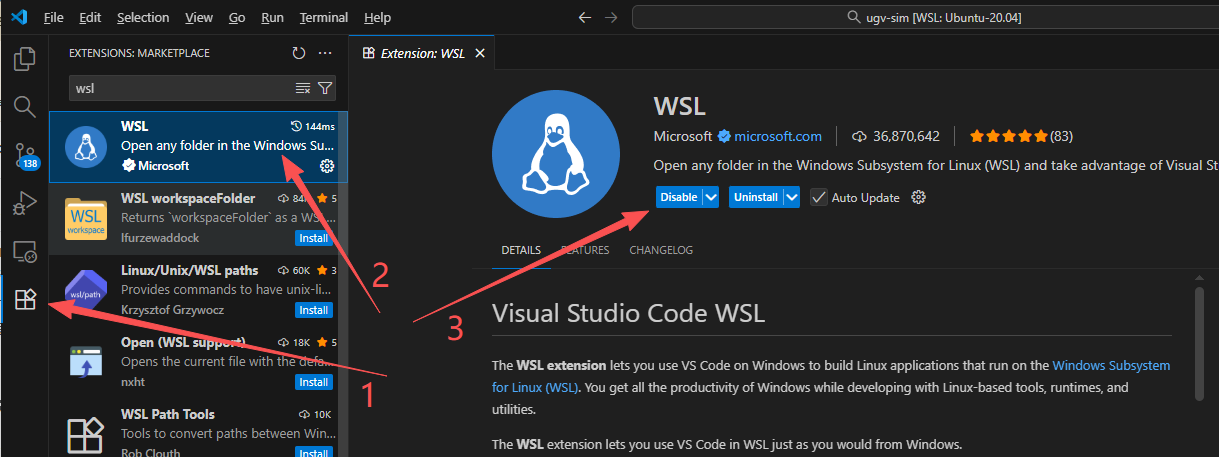Select the WSL Path Tools list entry

pyautogui.click(x=198, y=428)
